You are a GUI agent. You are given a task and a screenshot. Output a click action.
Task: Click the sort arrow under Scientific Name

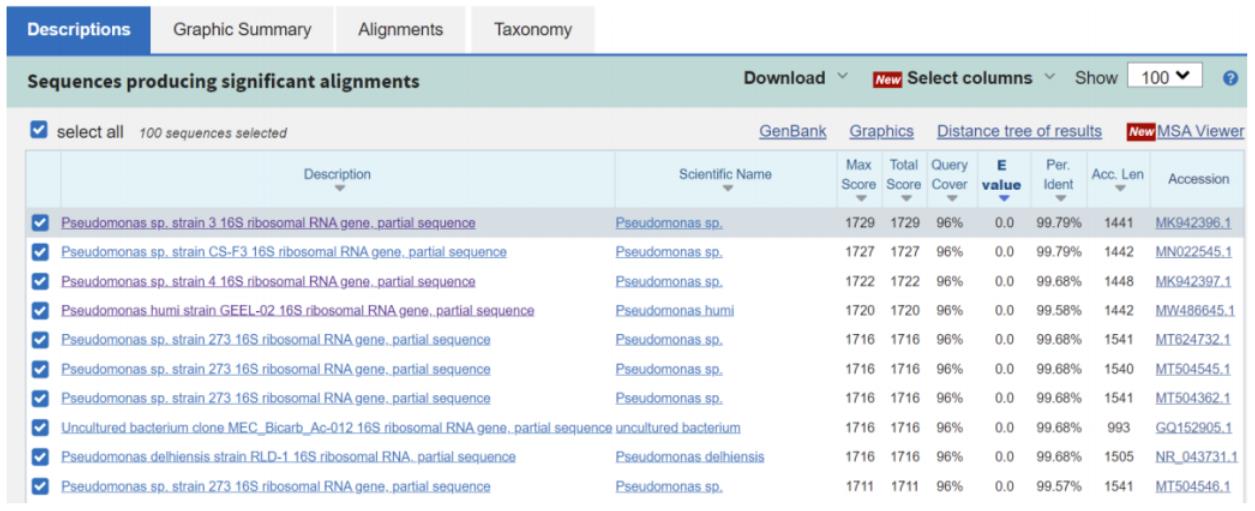click(x=726, y=188)
